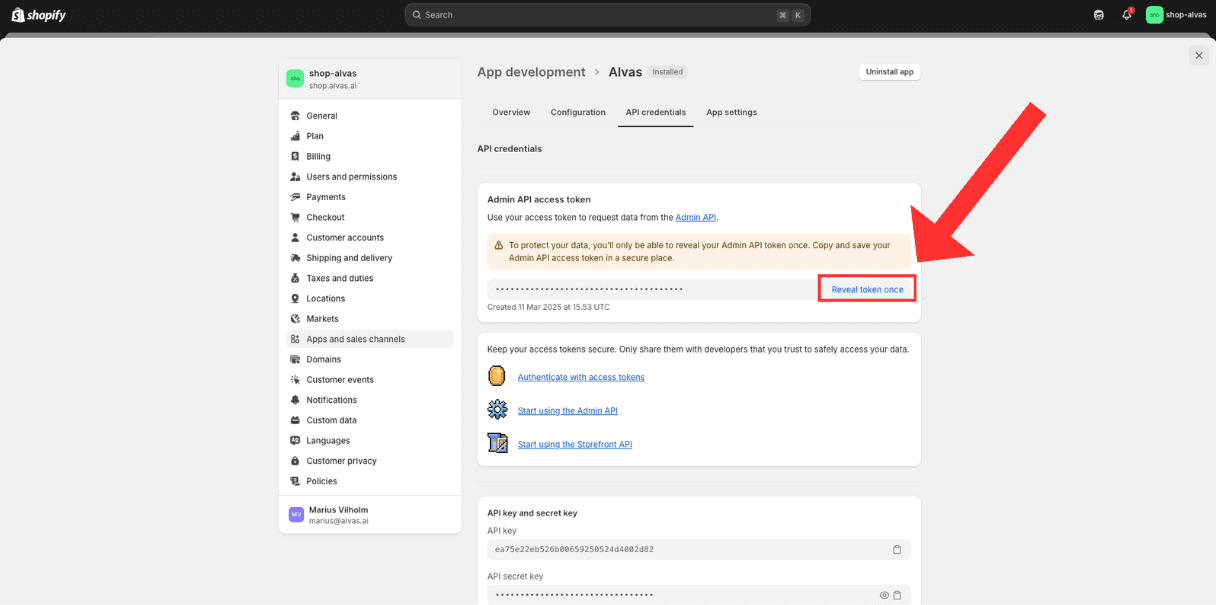1216x605 pixels.
Task: Click the Shopify logo in the top bar
Action: point(38,15)
